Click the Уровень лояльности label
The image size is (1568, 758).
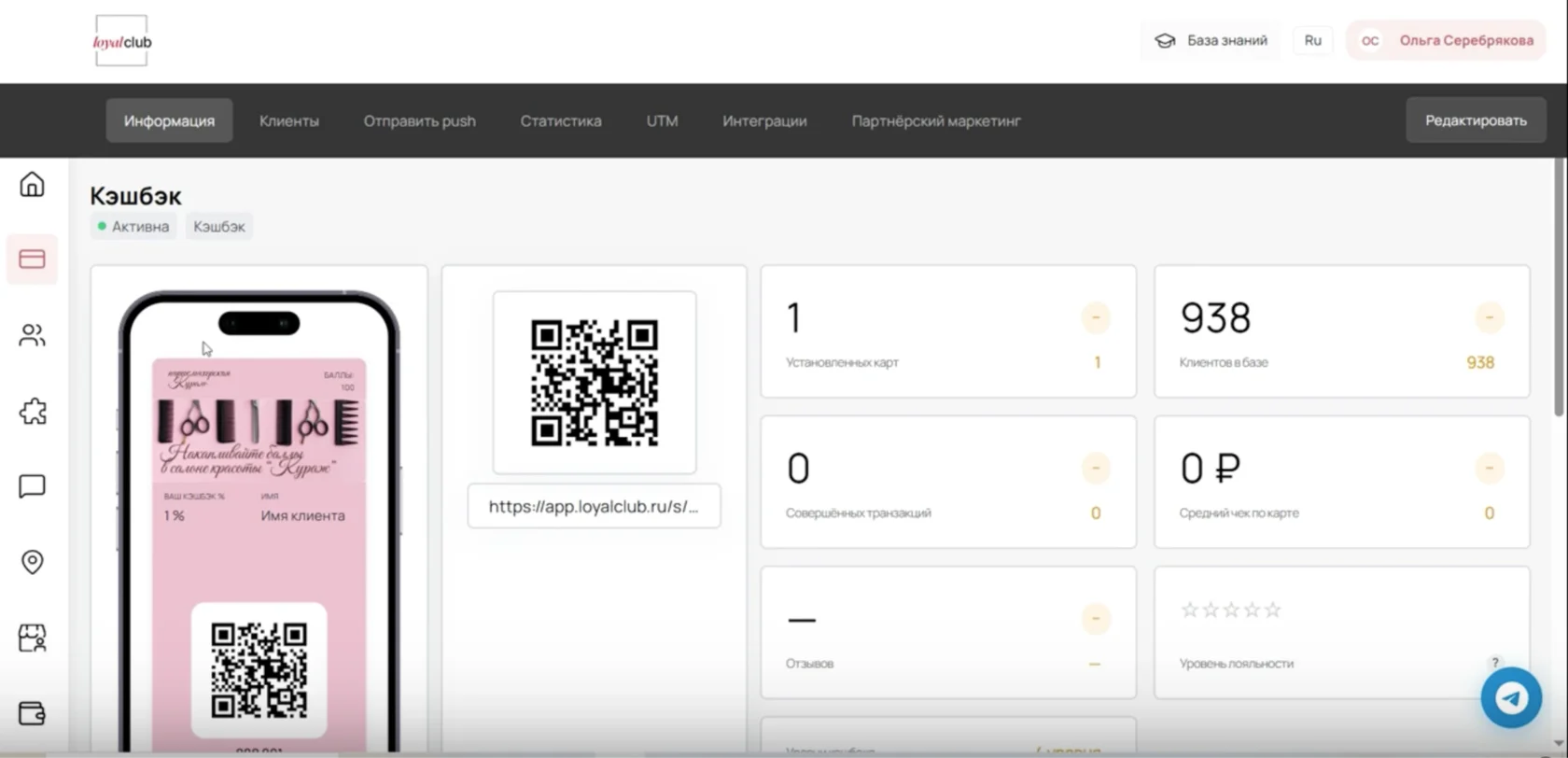coord(1236,664)
